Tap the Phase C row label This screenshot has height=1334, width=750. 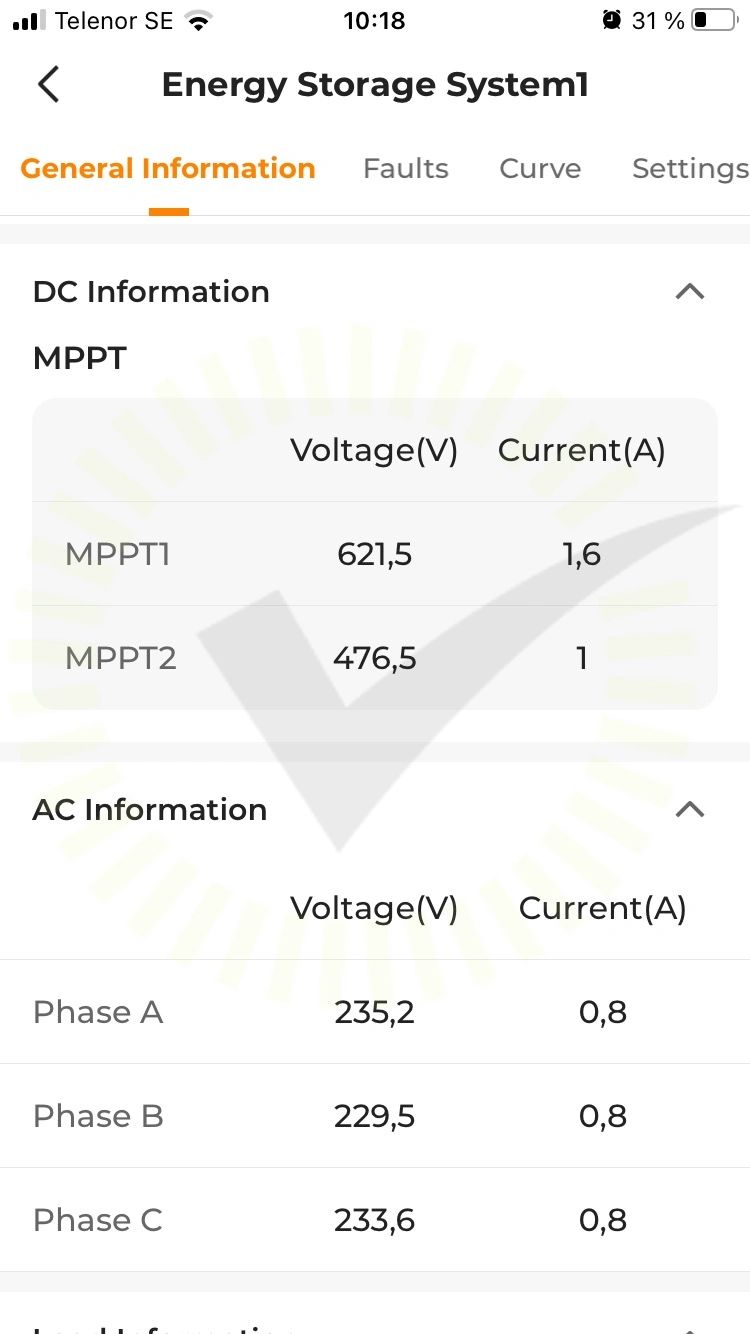coord(97,1220)
